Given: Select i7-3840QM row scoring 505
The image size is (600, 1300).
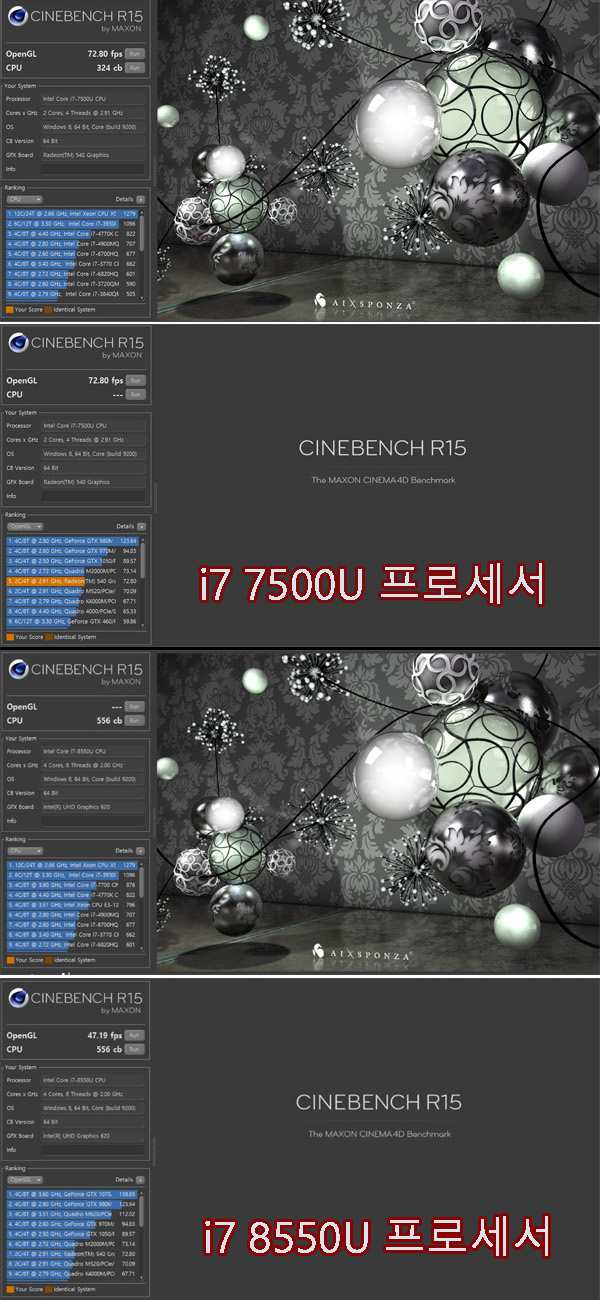Looking at the screenshot, I should pos(71,294).
